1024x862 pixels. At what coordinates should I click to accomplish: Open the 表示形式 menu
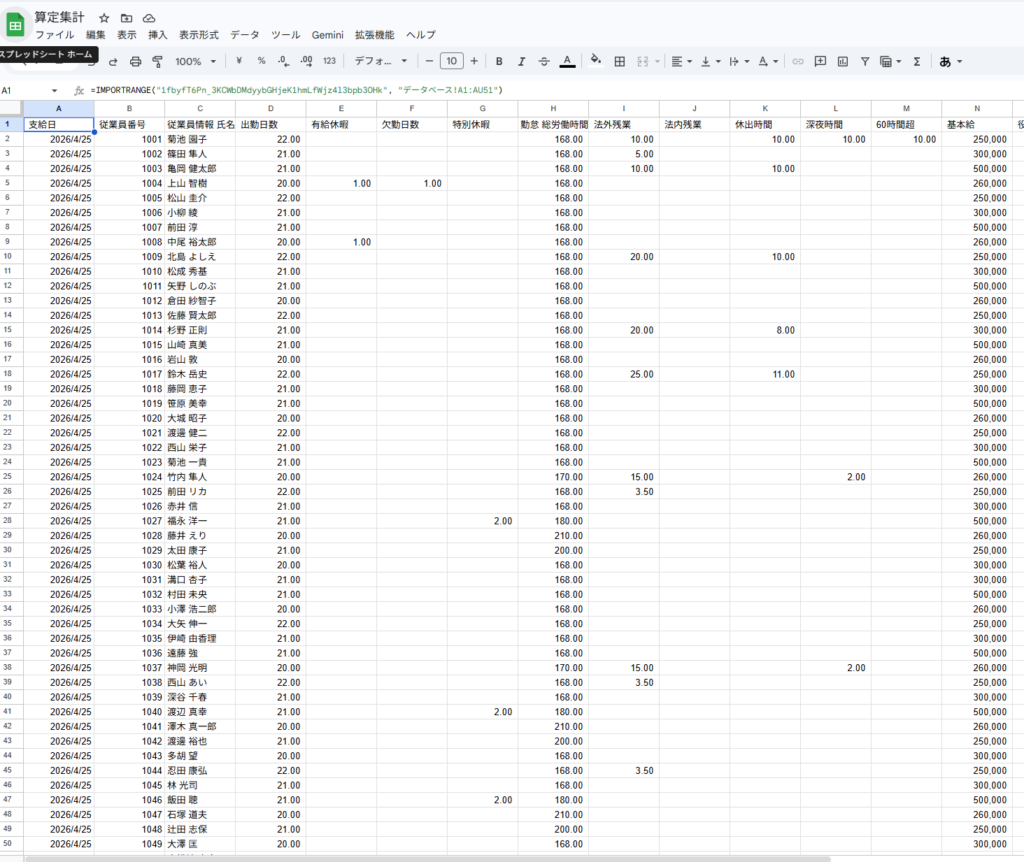[x=198, y=34]
